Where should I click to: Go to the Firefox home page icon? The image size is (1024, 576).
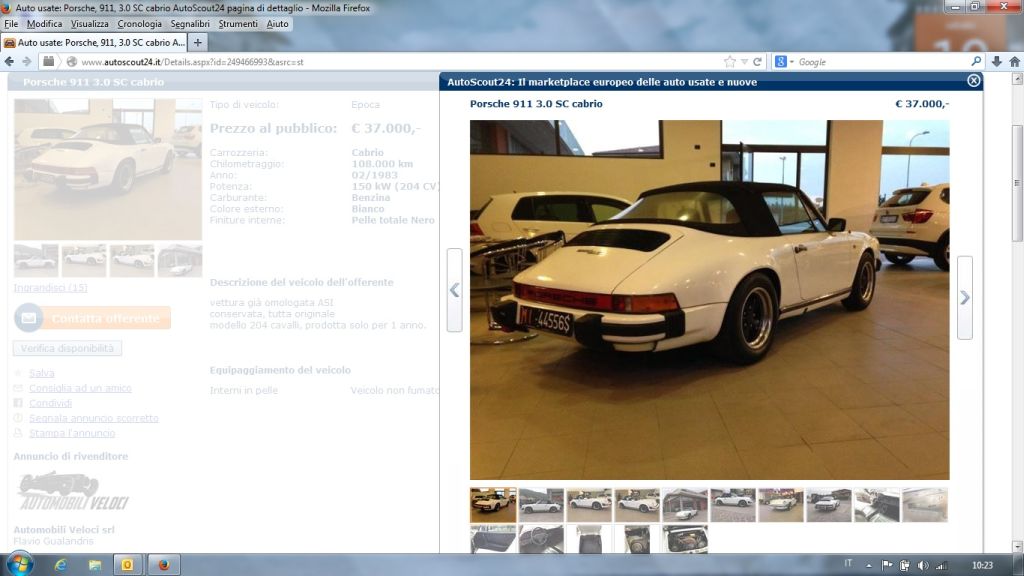tap(1014, 61)
